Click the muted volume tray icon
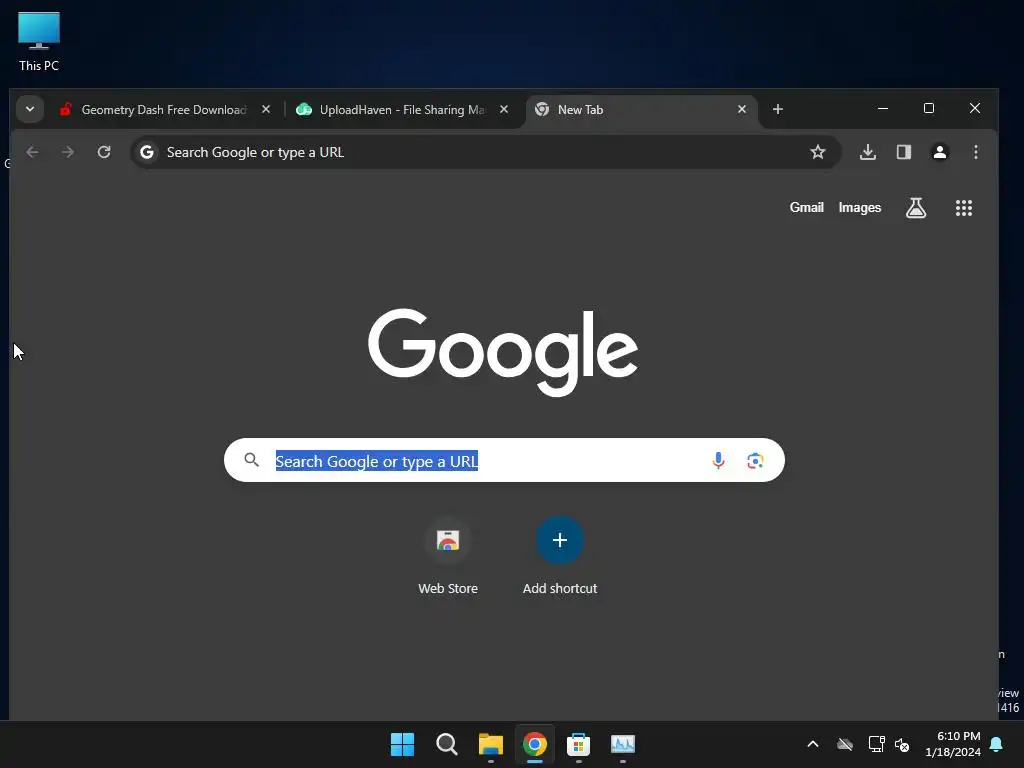1024x768 pixels. [902, 744]
